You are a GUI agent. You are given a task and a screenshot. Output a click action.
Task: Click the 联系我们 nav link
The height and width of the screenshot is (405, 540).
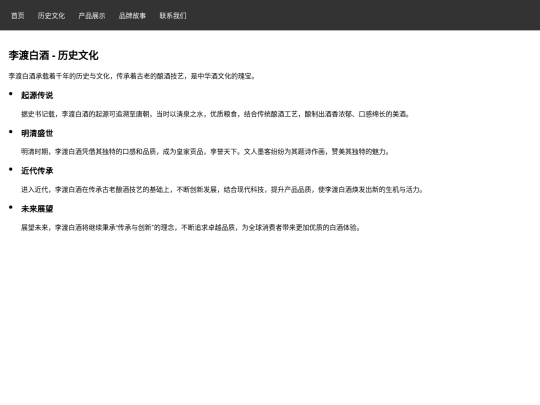(x=173, y=15)
